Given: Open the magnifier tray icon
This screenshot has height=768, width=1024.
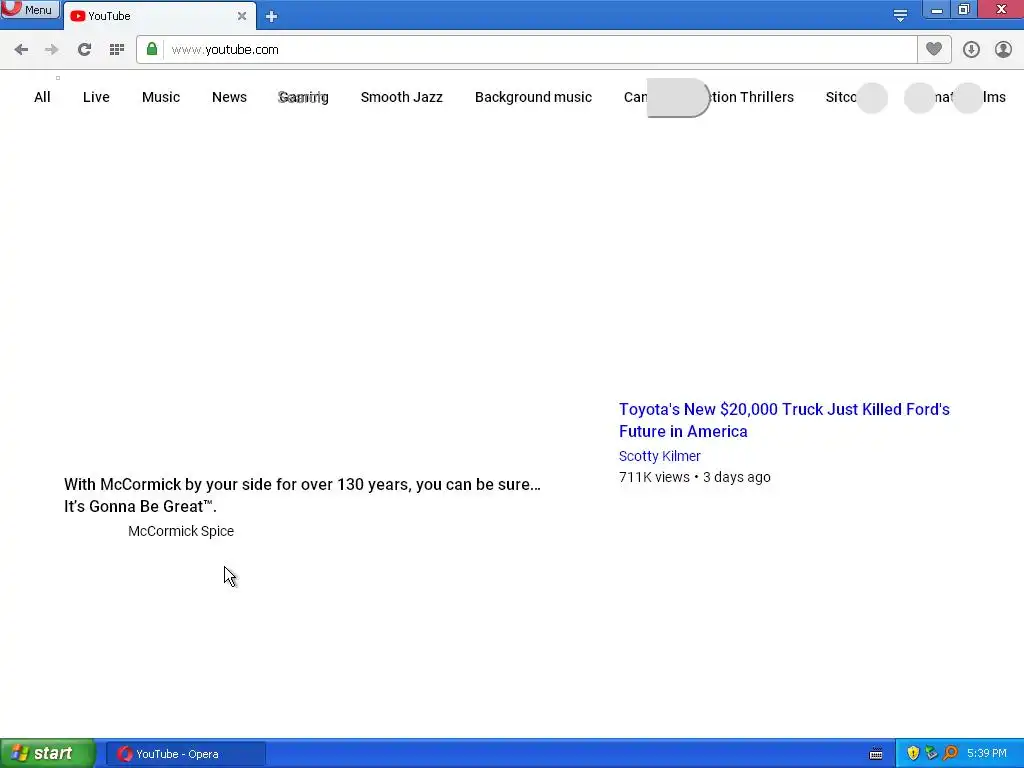Looking at the screenshot, I should 950,754.
